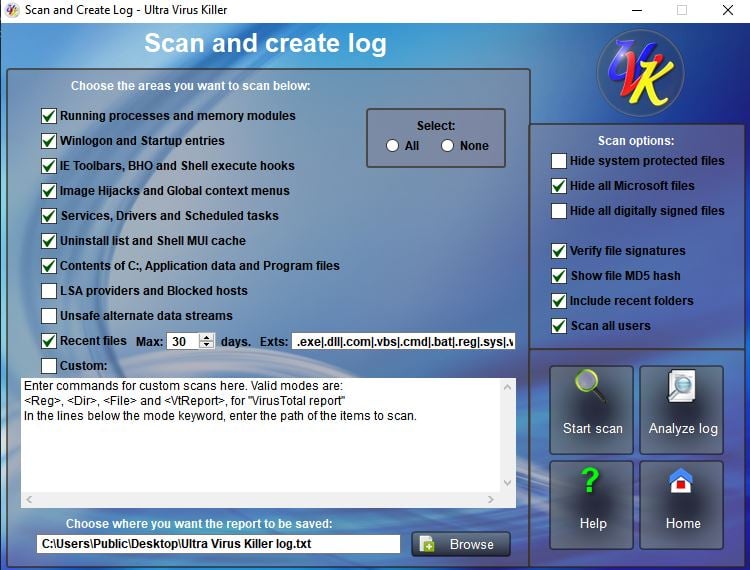Toggle Scan all users option
This screenshot has width=750, height=570.
click(x=559, y=326)
